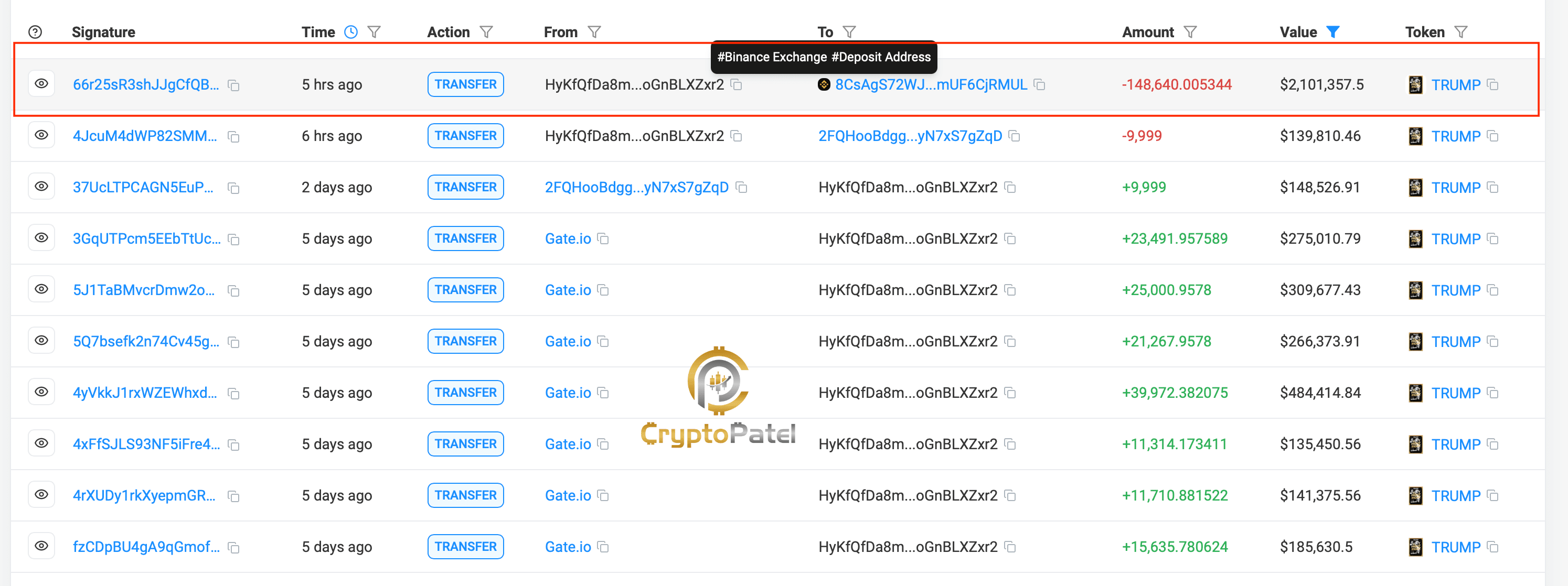Open the Token column filter
Screen dimensions: 1568x586
click(x=1461, y=32)
